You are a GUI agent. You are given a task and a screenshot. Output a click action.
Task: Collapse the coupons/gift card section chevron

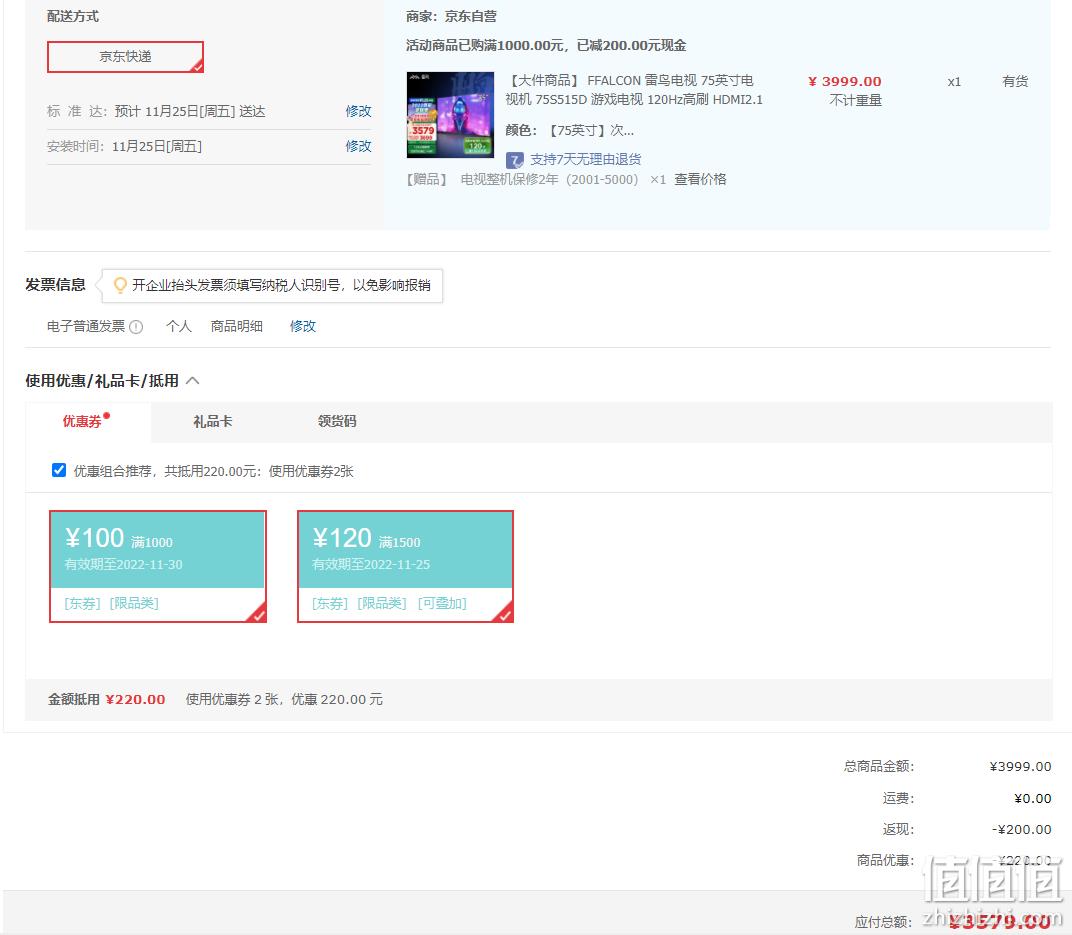tap(193, 381)
